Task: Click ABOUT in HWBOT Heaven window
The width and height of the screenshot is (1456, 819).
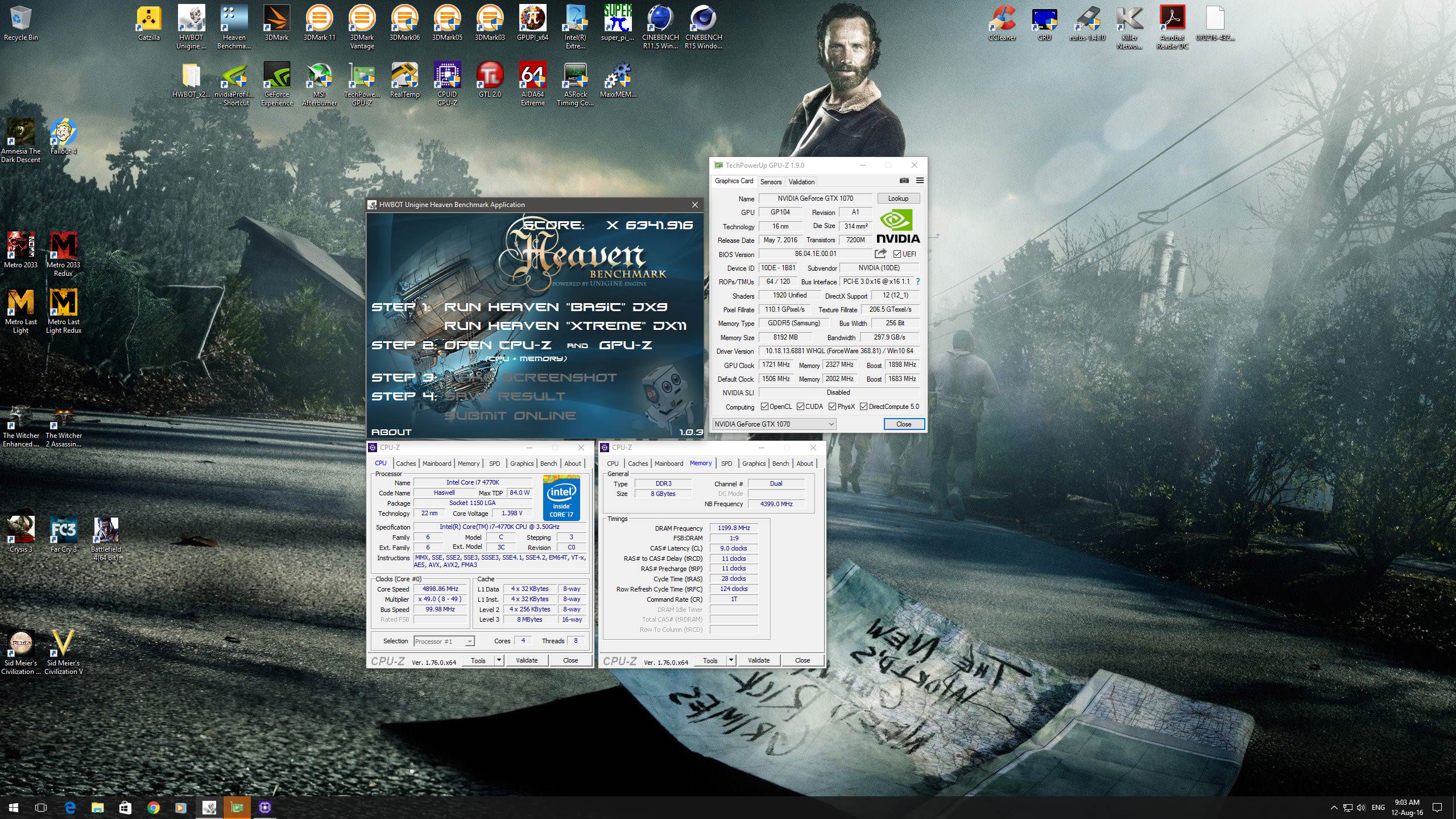Action: pos(391,432)
